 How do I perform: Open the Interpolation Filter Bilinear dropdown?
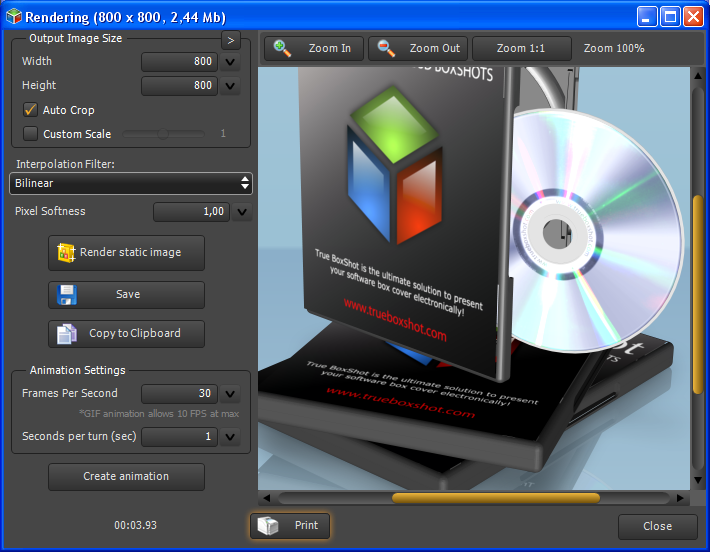pyautogui.click(x=131, y=184)
